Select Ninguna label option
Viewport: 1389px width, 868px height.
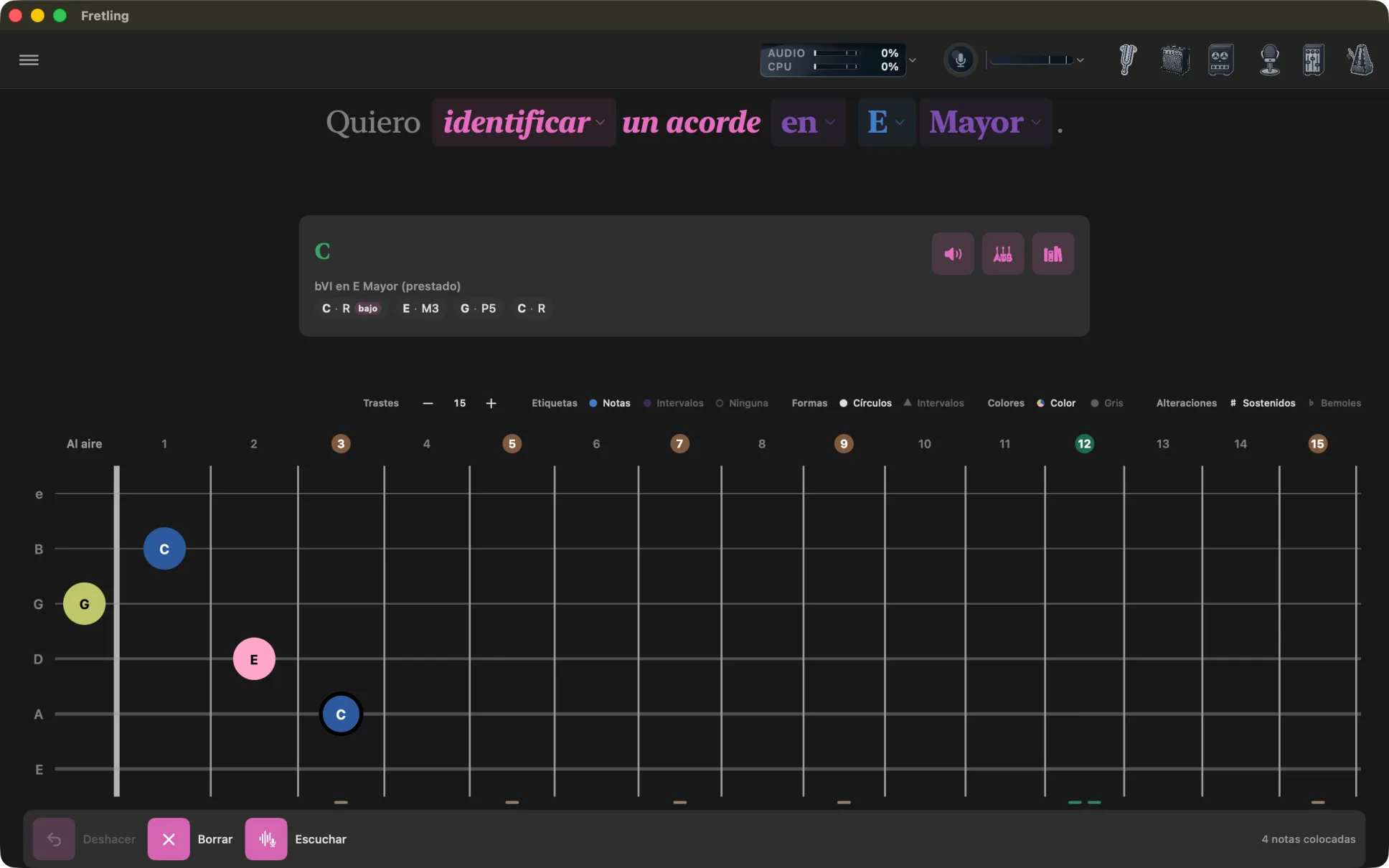(x=742, y=403)
